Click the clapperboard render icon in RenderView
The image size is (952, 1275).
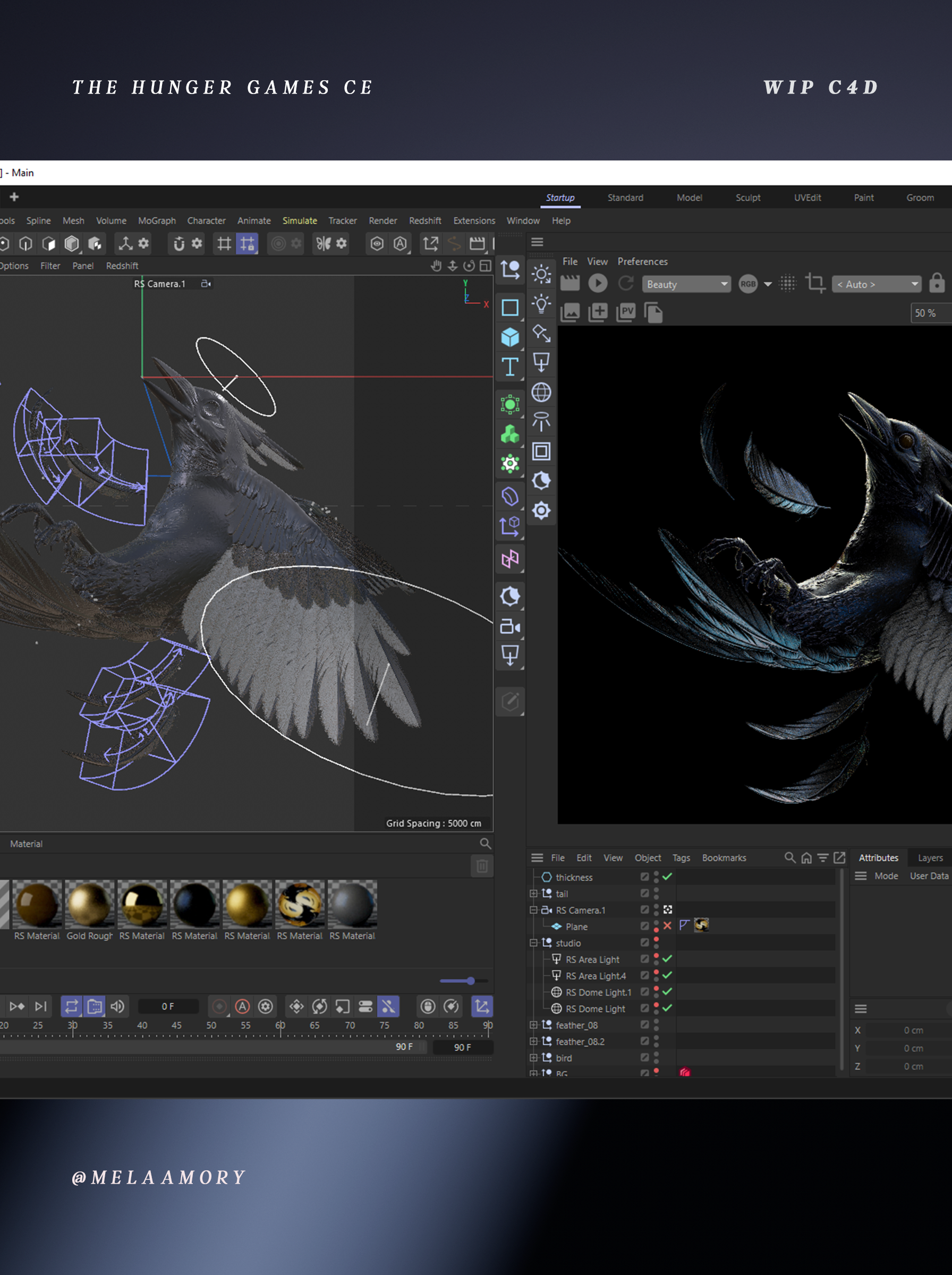[569, 284]
